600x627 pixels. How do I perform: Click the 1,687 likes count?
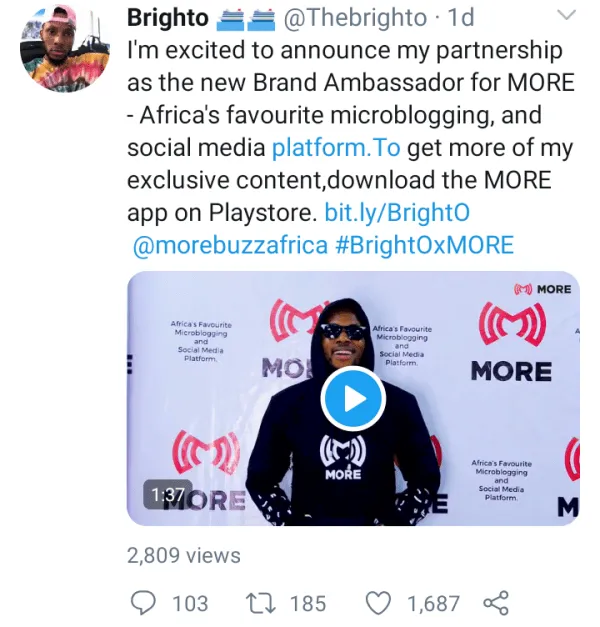click(x=433, y=603)
